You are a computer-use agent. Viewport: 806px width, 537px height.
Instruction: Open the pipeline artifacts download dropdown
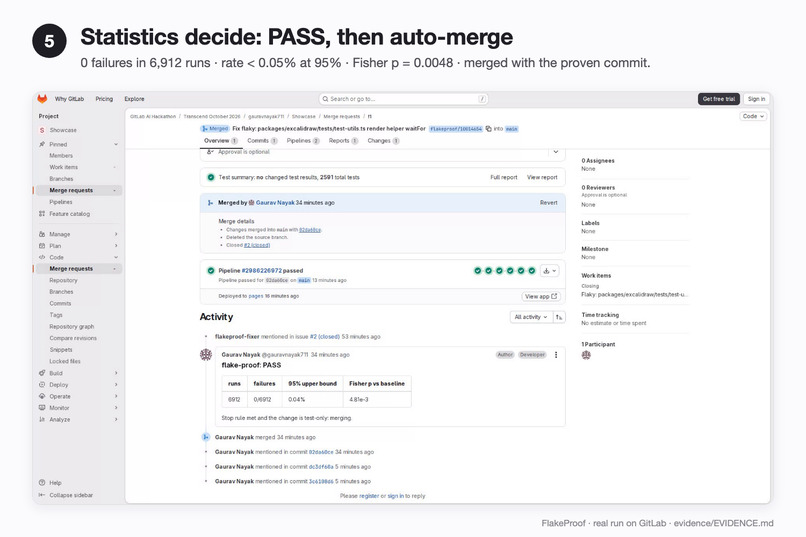549,271
